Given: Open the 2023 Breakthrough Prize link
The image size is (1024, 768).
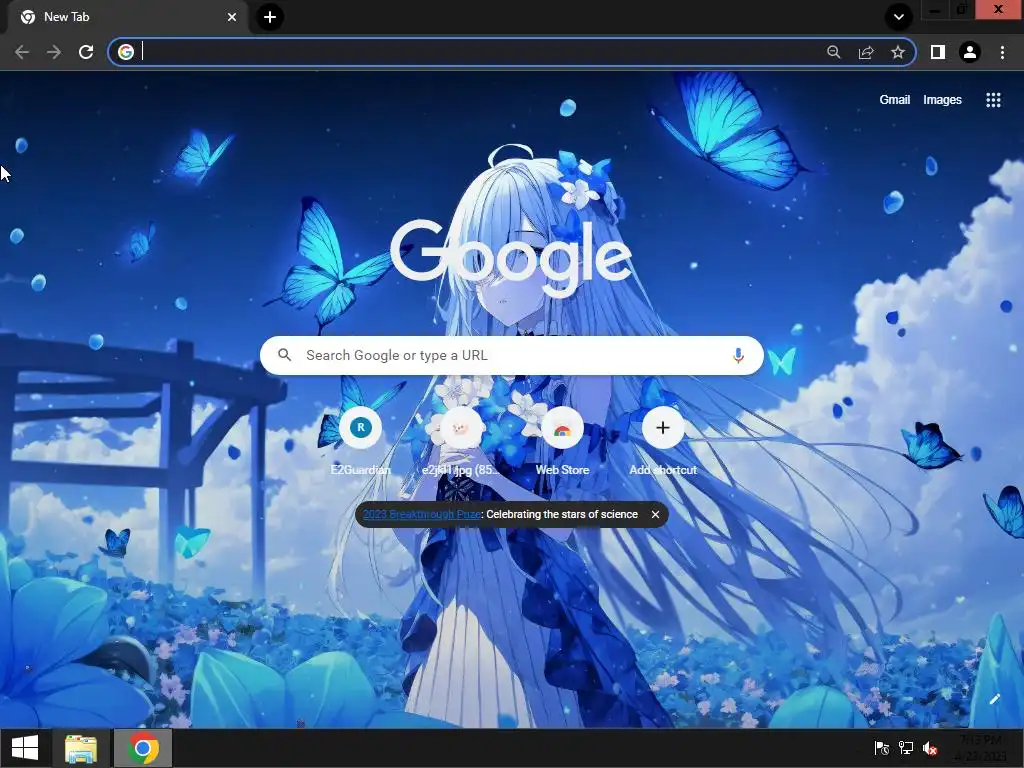Looking at the screenshot, I should pos(421,514).
